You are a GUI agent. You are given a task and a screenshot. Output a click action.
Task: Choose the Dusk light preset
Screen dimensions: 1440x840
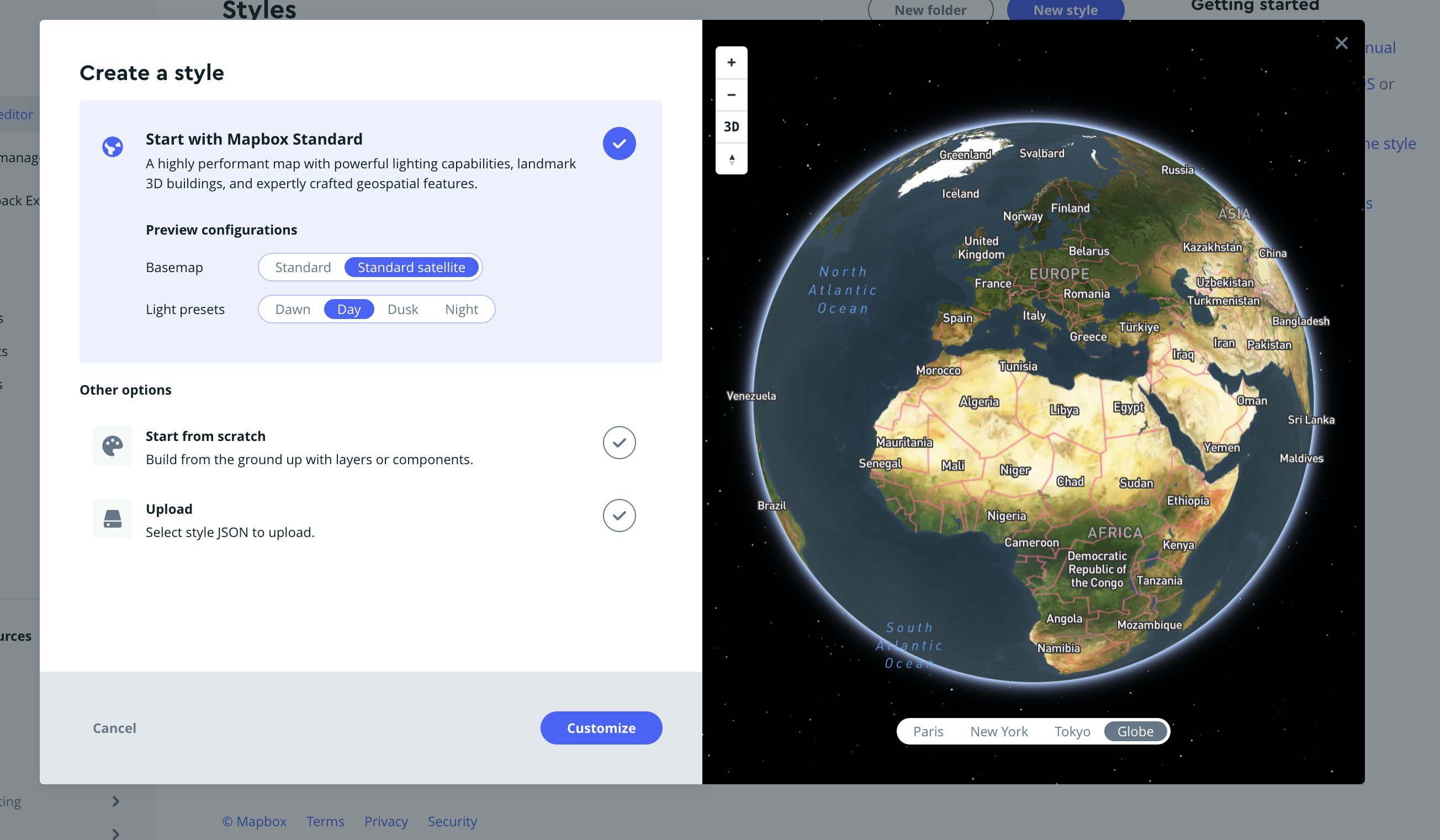pos(403,309)
